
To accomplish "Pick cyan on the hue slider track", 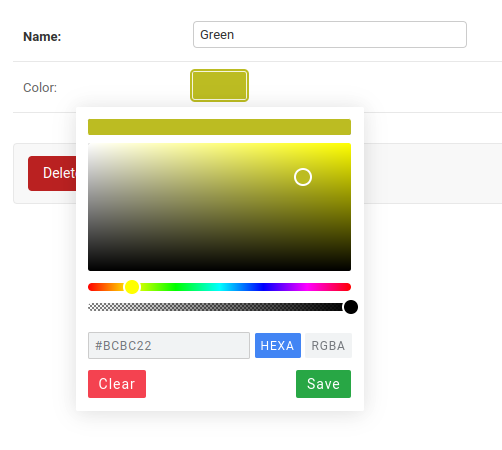I will pos(219,287).
